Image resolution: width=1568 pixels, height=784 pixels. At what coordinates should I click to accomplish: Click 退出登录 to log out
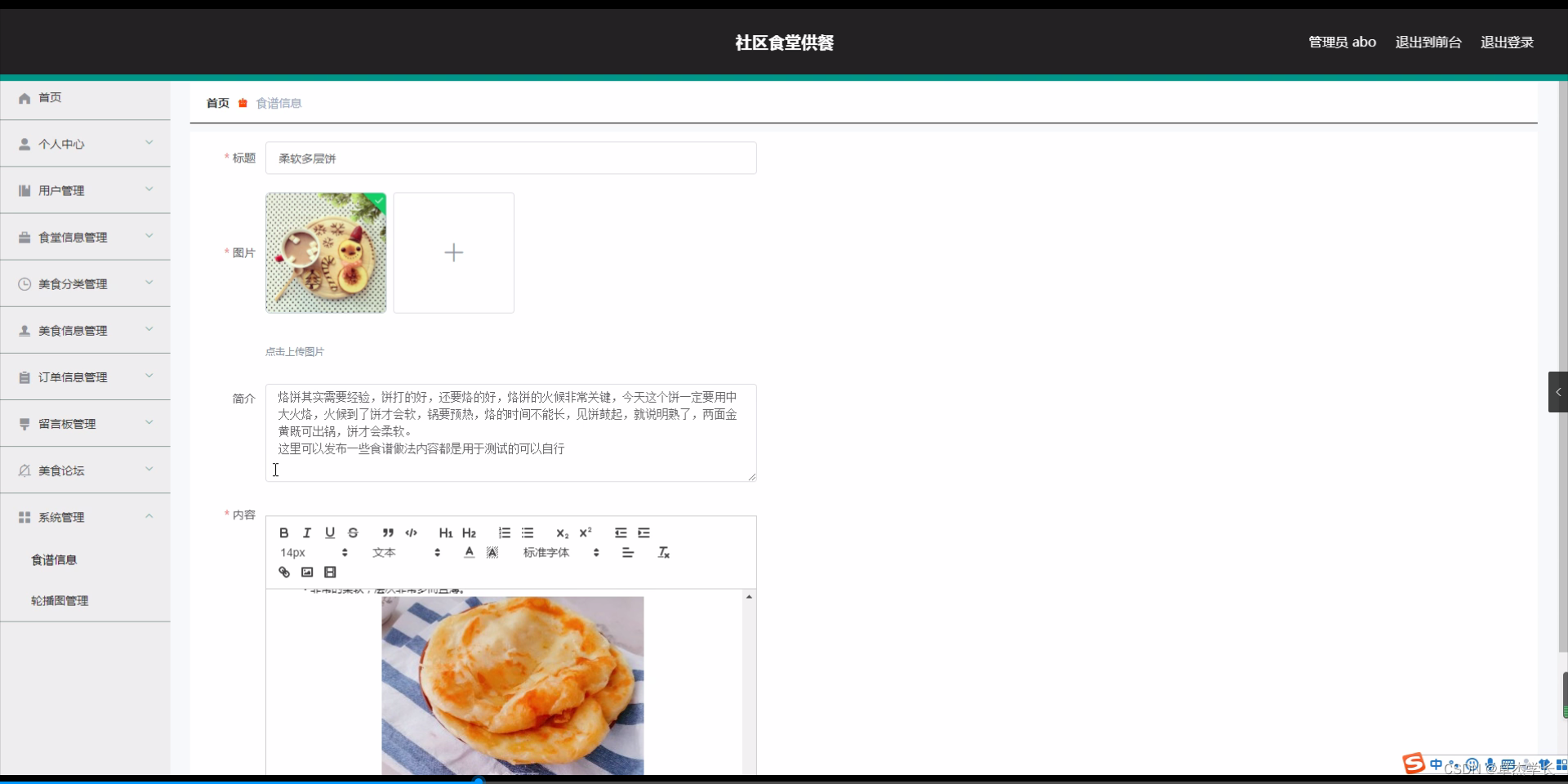pyautogui.click(x=1507, y=42)
